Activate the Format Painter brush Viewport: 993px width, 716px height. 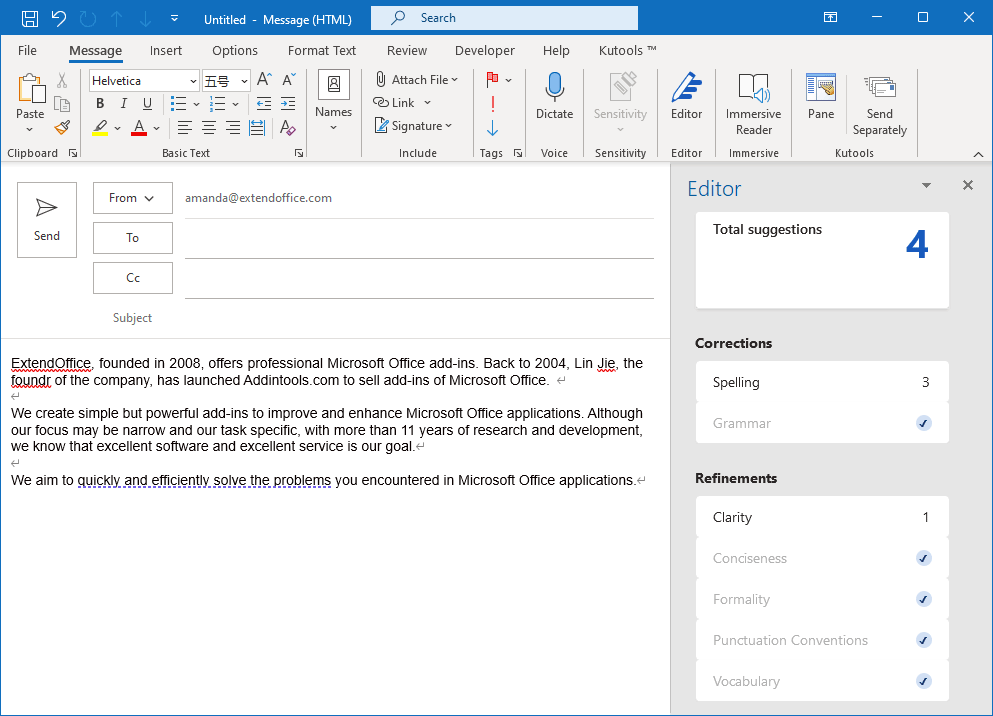pyautogui.click(x=62, y=128)
